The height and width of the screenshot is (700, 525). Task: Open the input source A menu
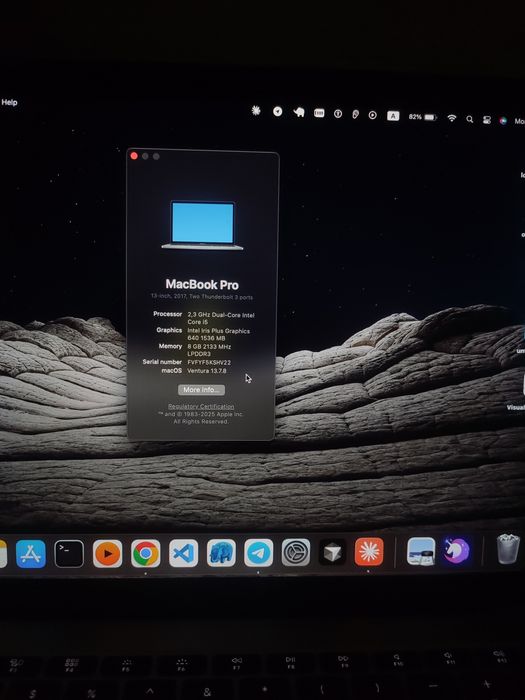tap(393, 116)
